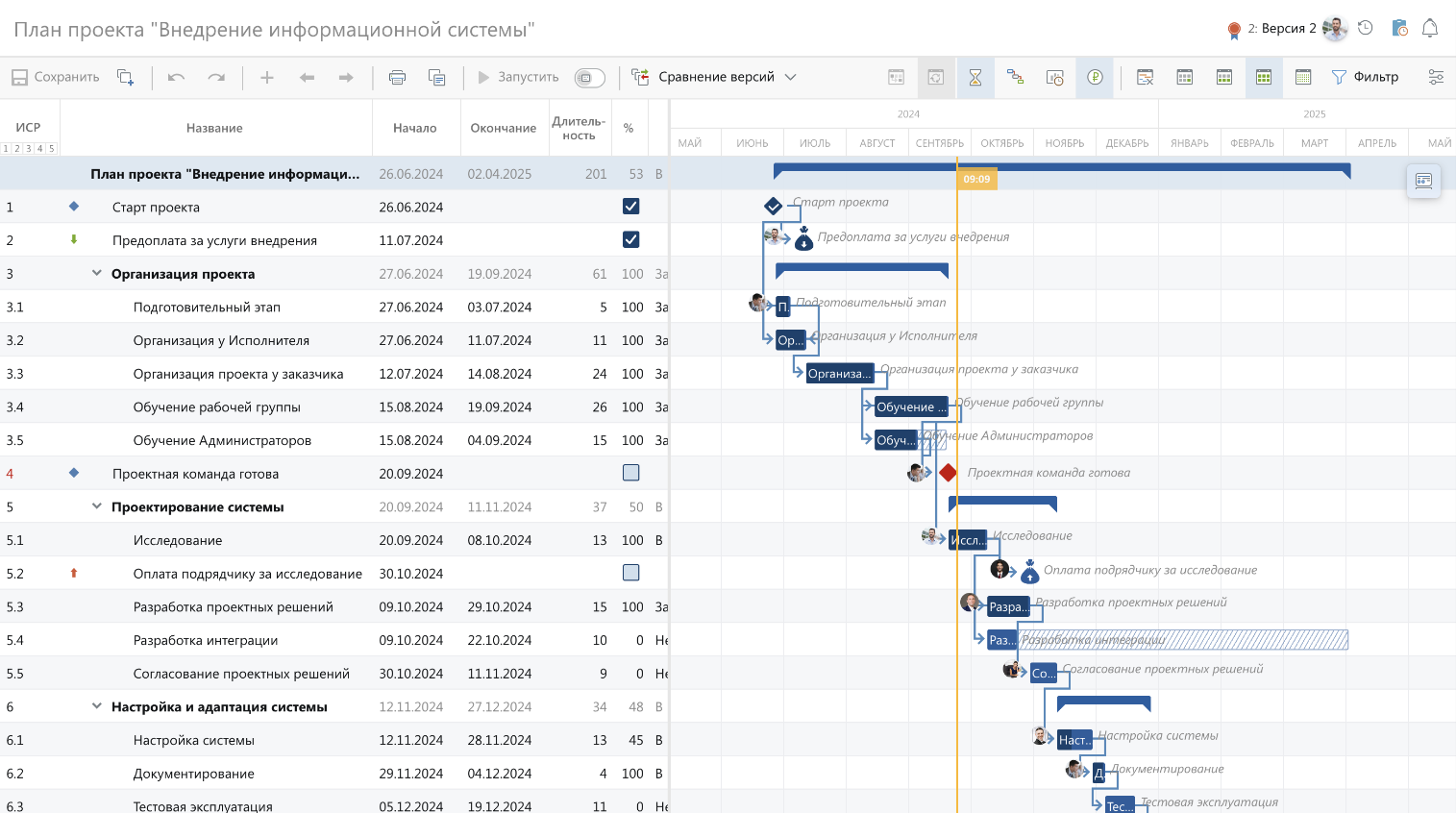Click the redo arrow icon
The height and width of the screenshot is (813, 1456).
tap(216, 78)
